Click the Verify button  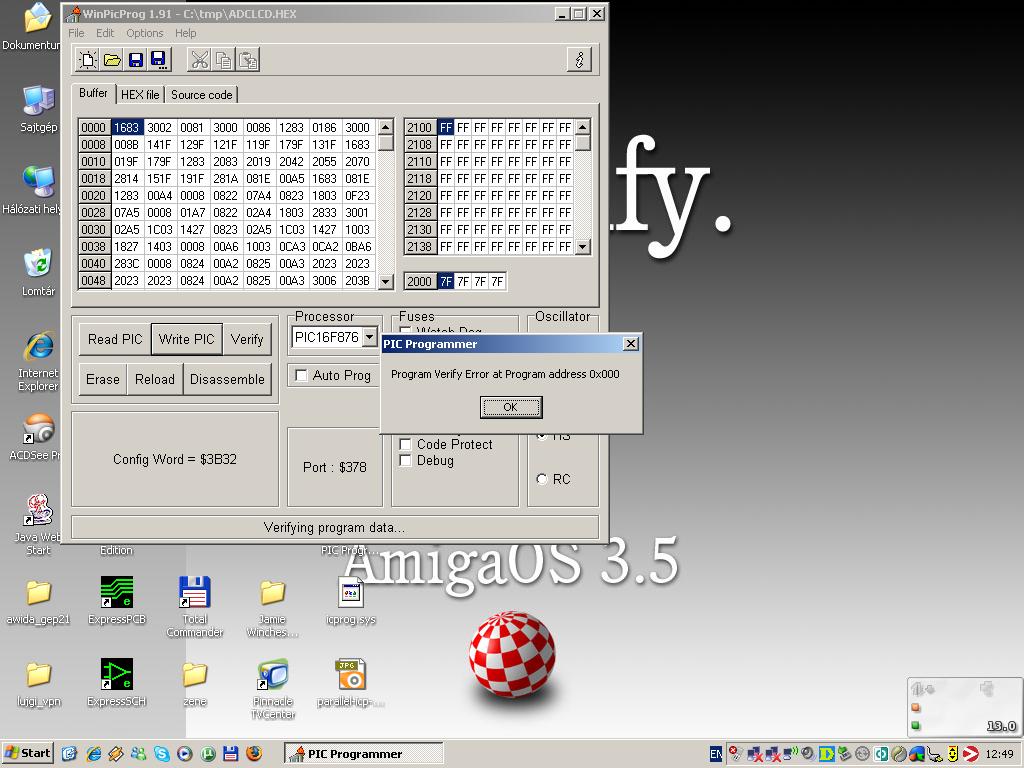(x=247, y=339)
